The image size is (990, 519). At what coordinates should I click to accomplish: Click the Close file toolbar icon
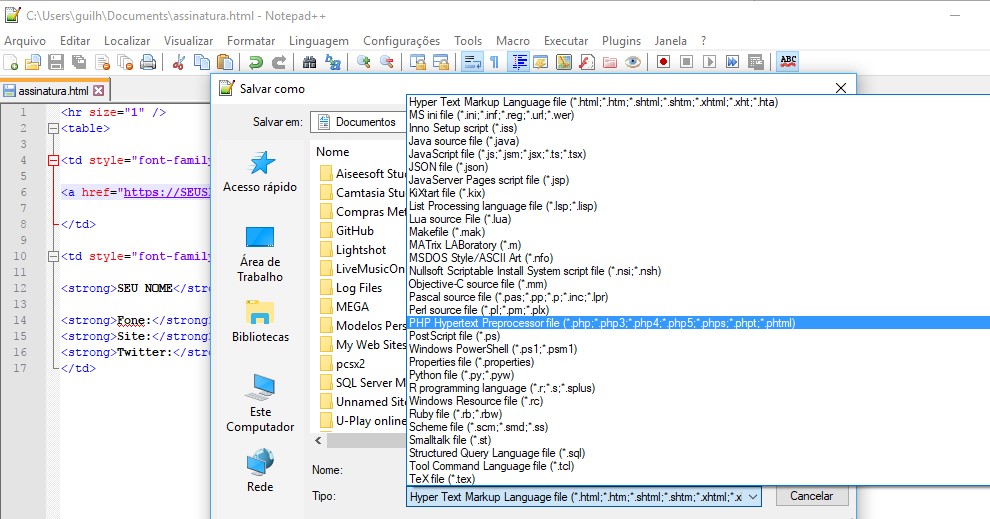[102, 62]
